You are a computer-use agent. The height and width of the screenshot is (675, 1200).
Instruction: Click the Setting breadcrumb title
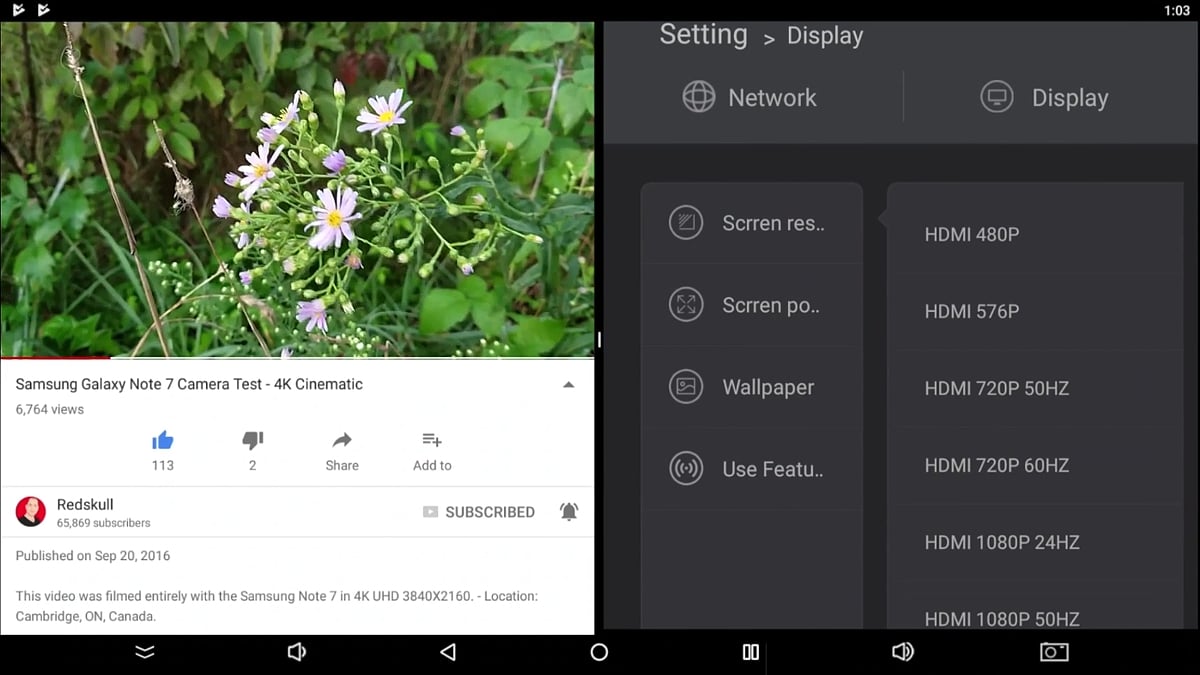tap(703, 34)
